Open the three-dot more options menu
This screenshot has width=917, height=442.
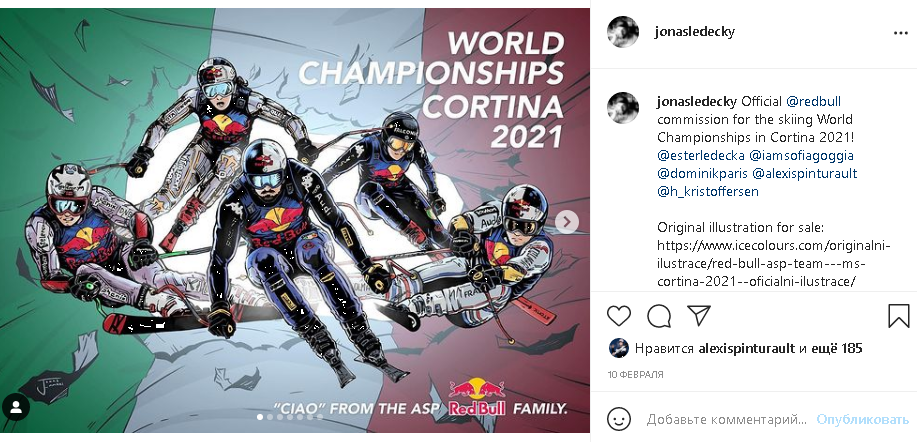pyautogui.click(x=901, y=33)
